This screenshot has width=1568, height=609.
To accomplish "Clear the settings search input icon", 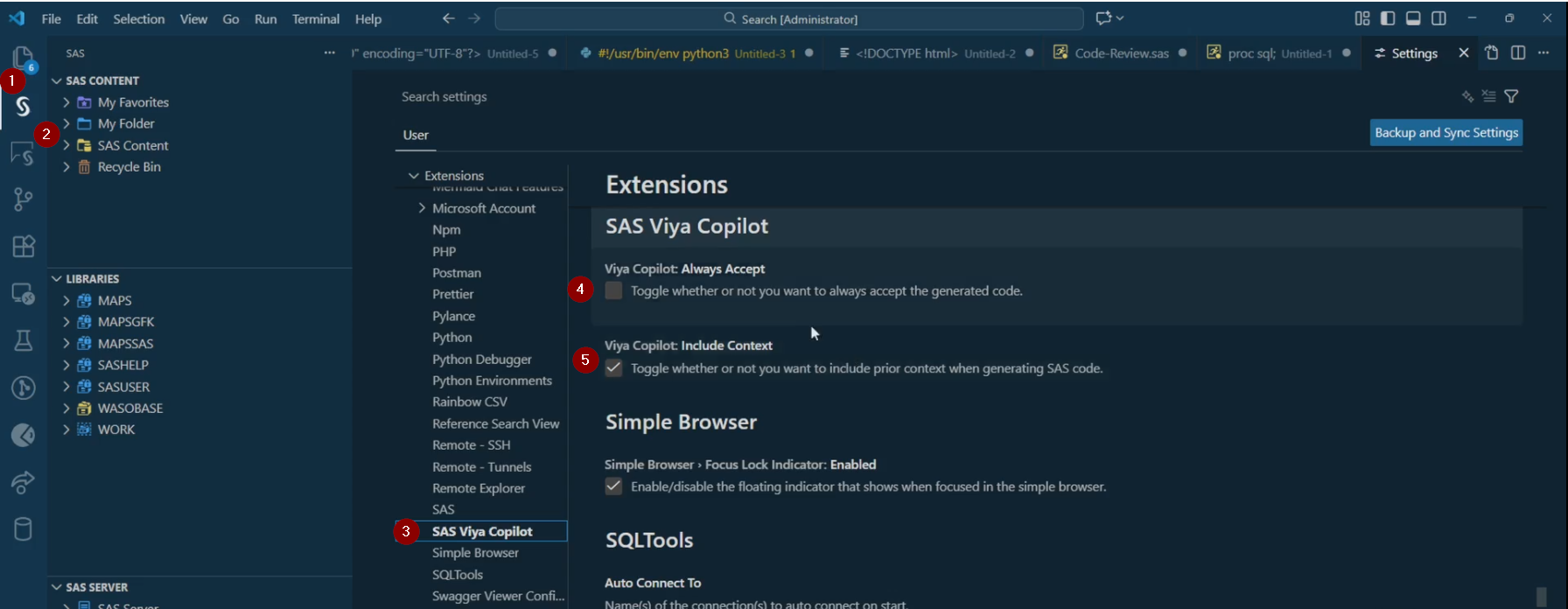I will click(1489, 96).
